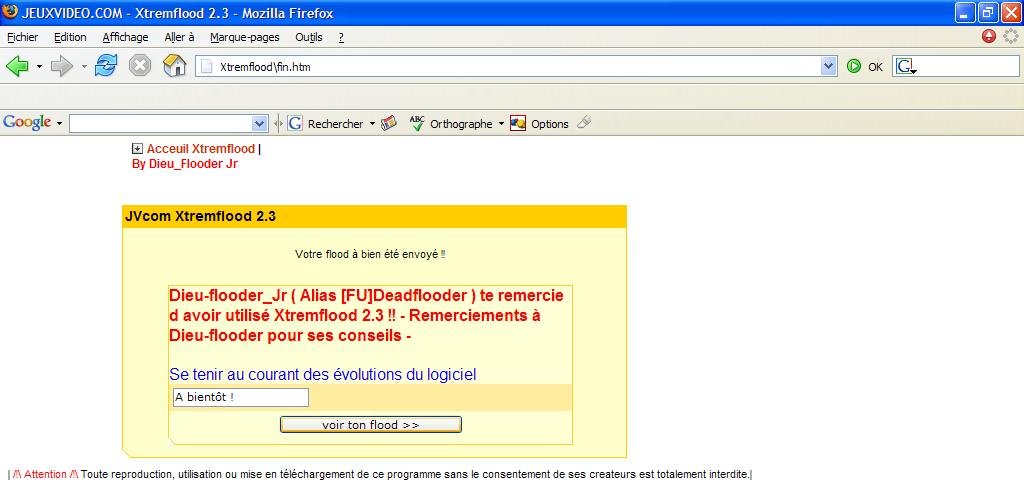Expand the plus box beside Acceuil Xtremflood
This screenshot has width=1024, height=495.
point(137,149)
